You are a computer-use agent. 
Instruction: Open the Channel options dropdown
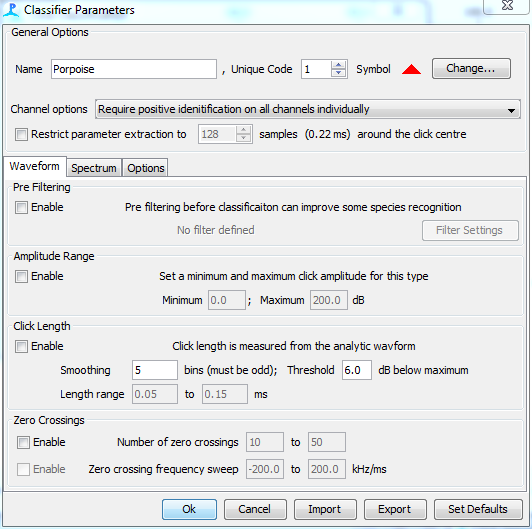[x=308, y=109]
